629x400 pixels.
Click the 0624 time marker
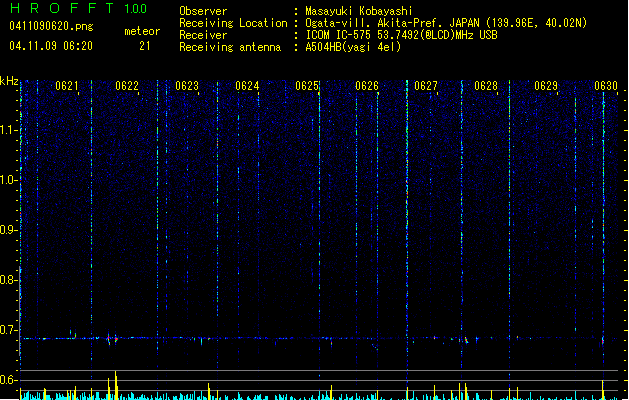[x=247, y=86]
